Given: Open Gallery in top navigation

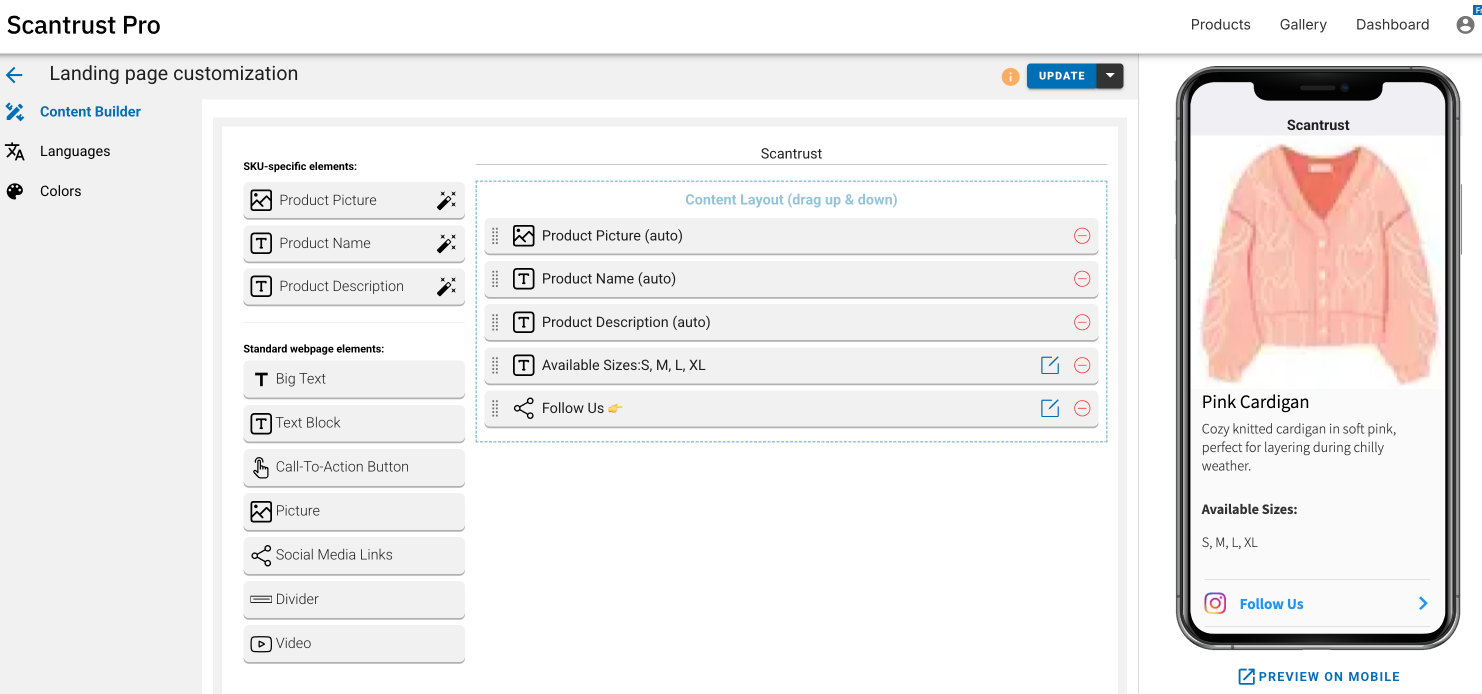Looking at the screenshot, I should 1303,25.
